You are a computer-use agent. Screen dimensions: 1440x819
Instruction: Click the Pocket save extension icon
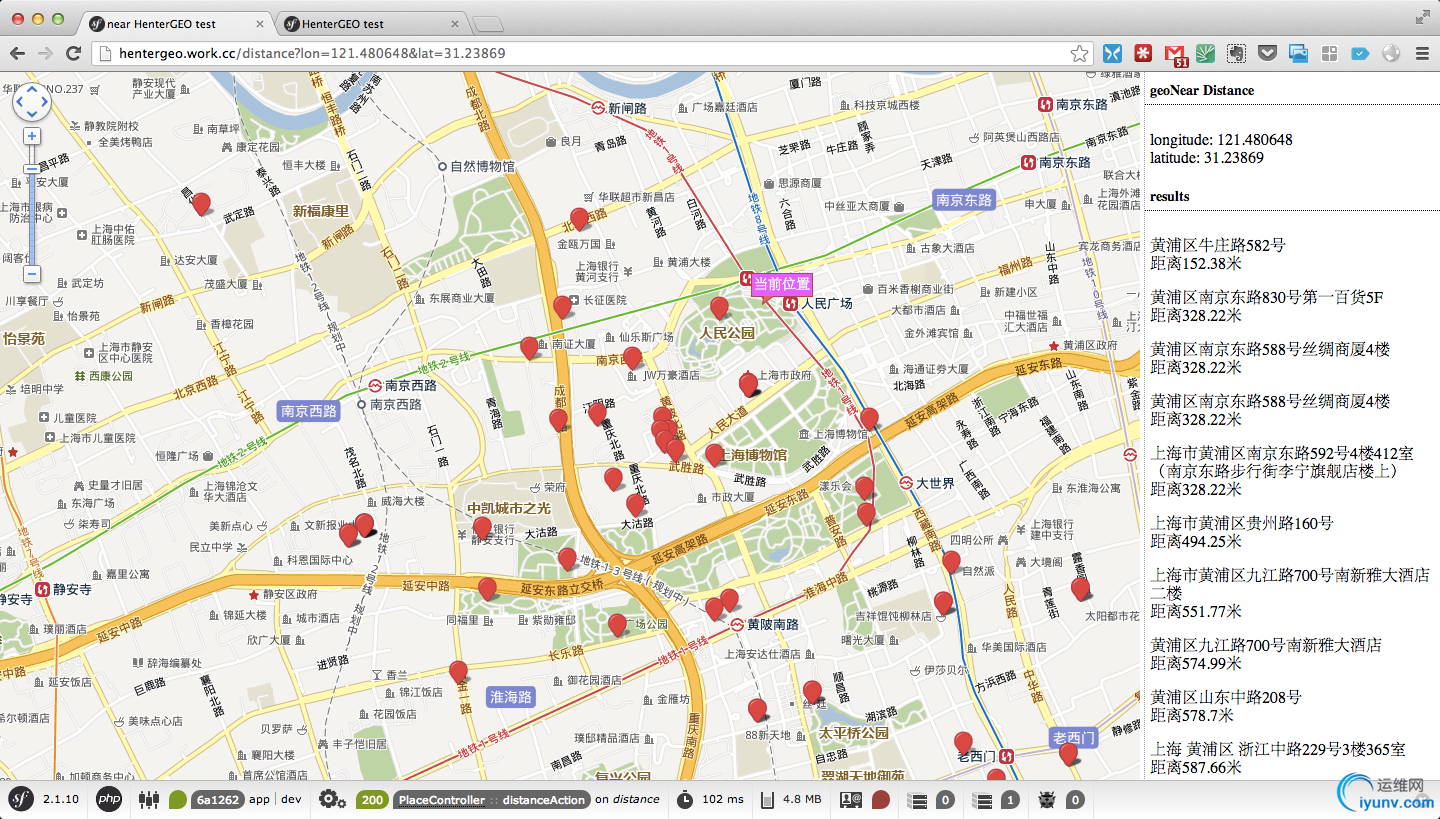tap(1267, 54)
